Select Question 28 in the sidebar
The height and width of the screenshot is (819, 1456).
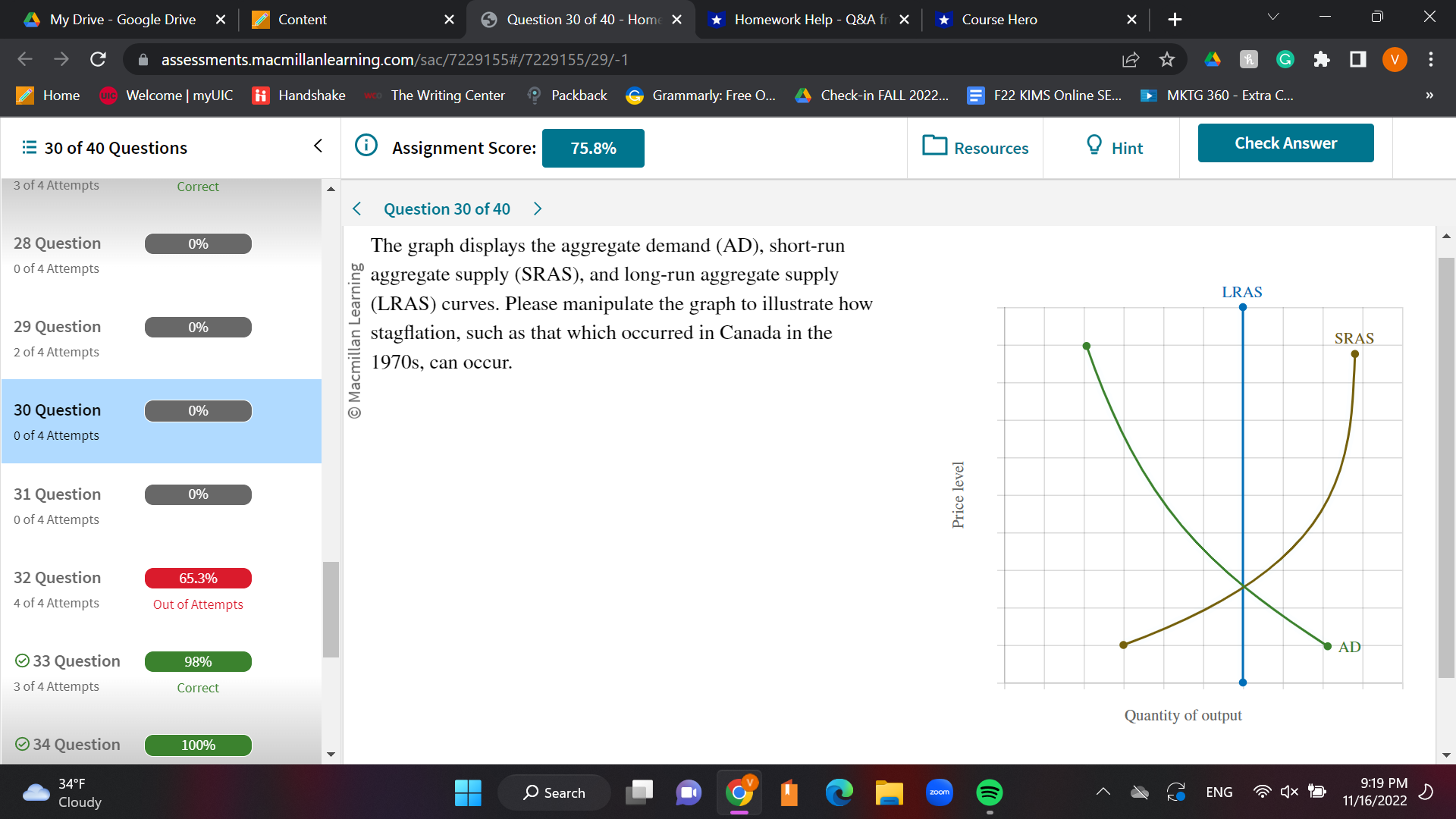(57, 243)
